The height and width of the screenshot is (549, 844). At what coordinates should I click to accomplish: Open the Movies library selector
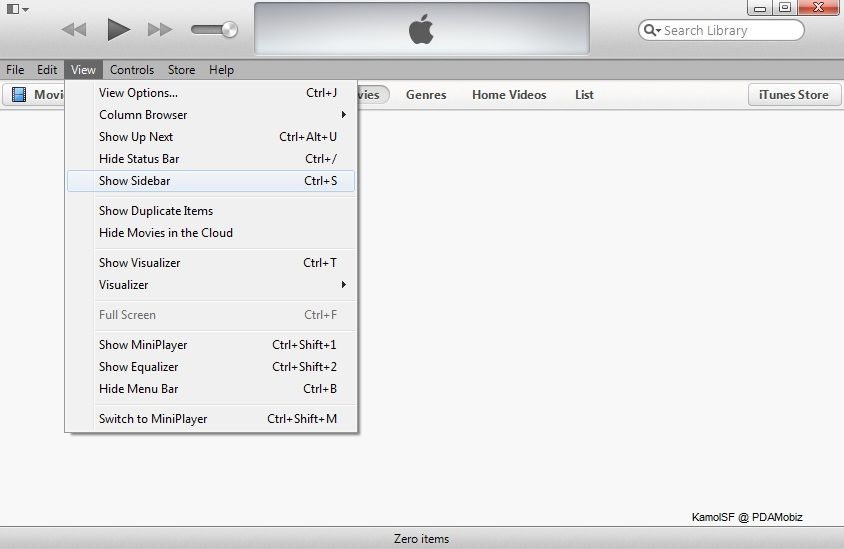(x=34, y=95)
